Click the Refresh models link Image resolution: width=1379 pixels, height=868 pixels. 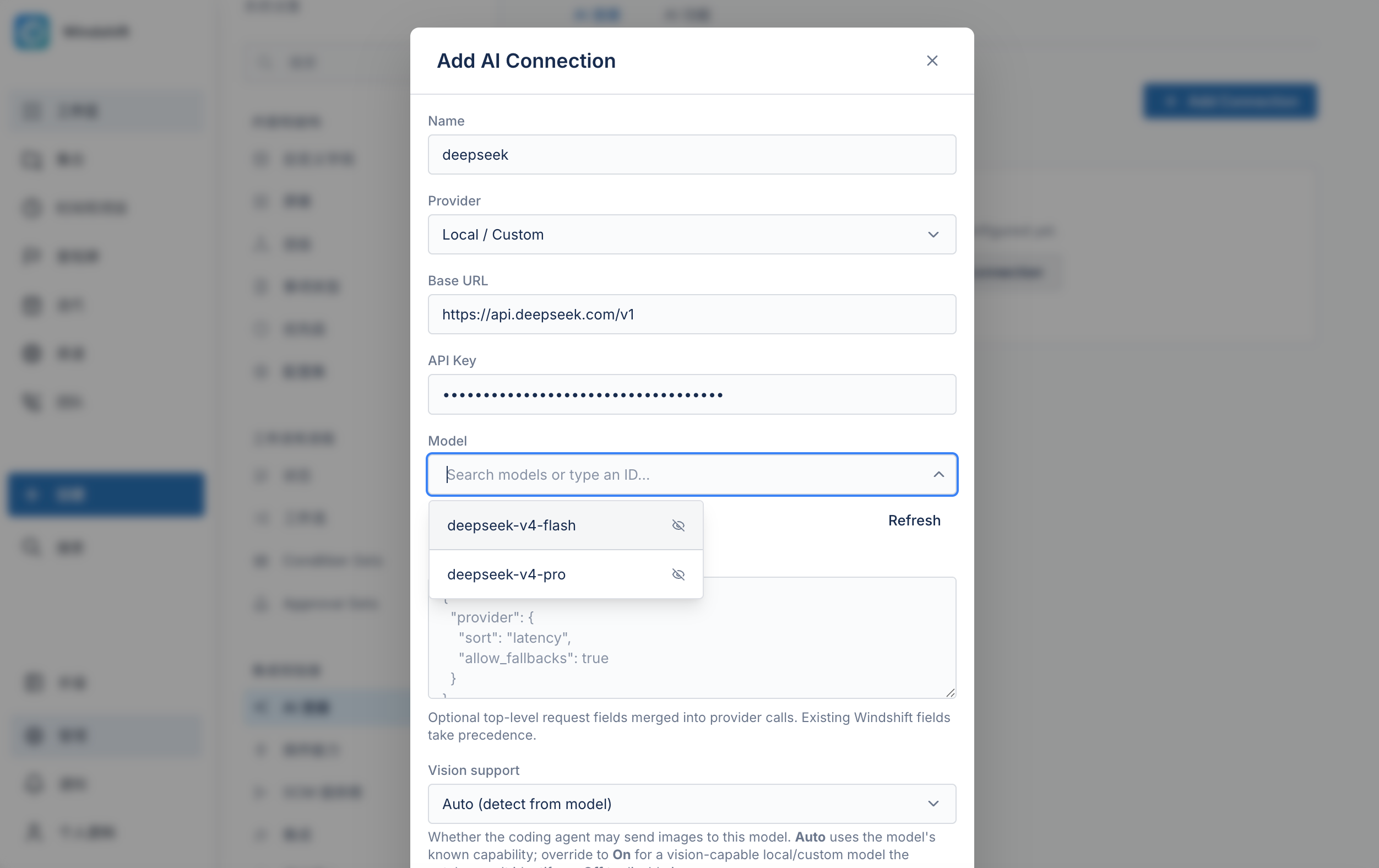pyautogui.click(x=914, y=520)
